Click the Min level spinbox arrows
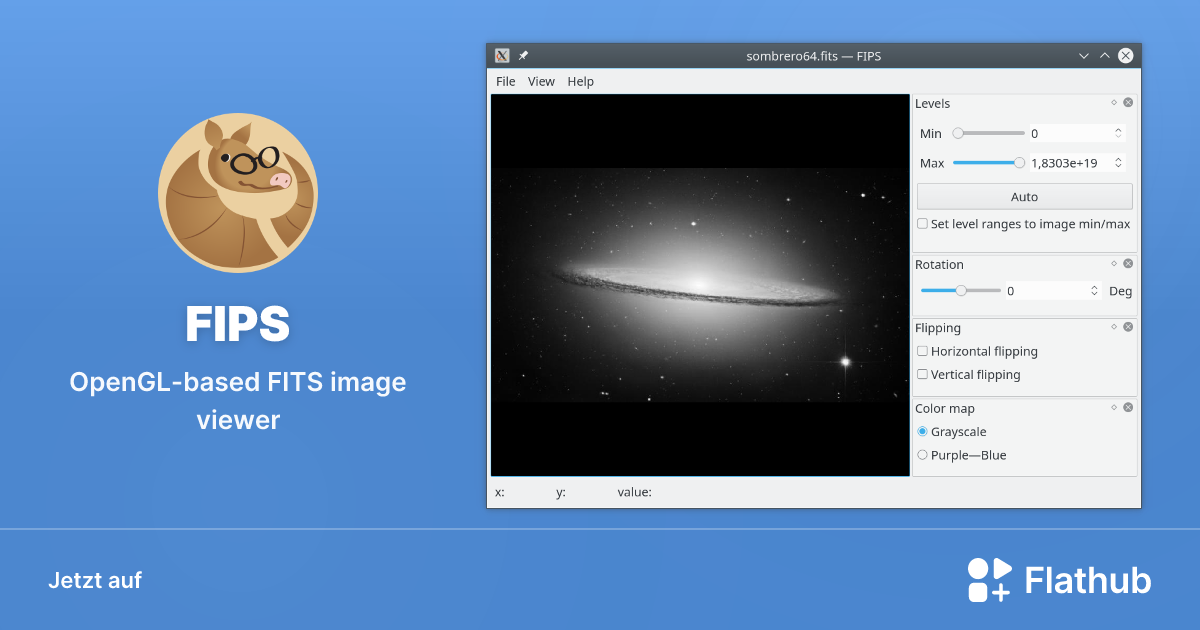 pos(1118,133)
